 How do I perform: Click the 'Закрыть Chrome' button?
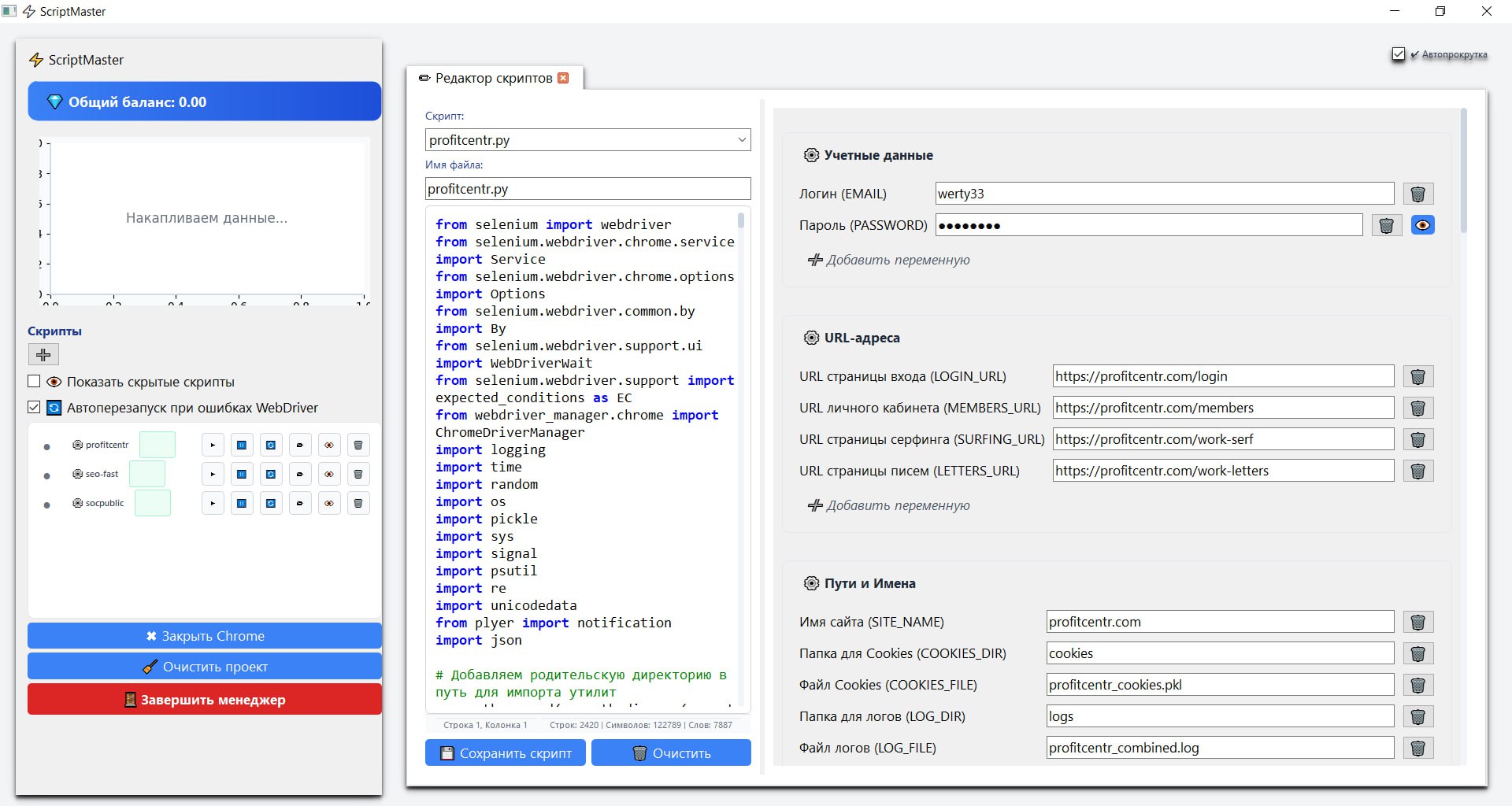204,636
